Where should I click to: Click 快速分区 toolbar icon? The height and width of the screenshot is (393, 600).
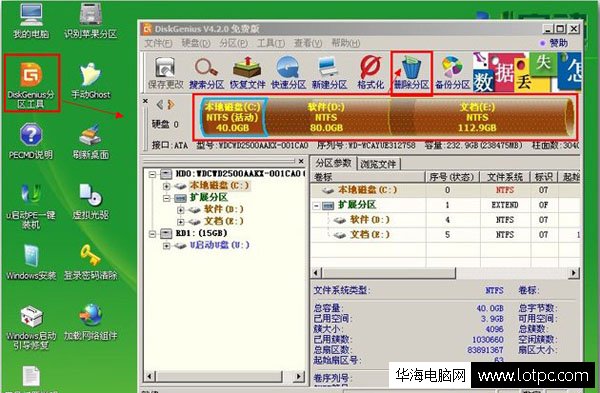pyautogui.click(x=289, y=73)
